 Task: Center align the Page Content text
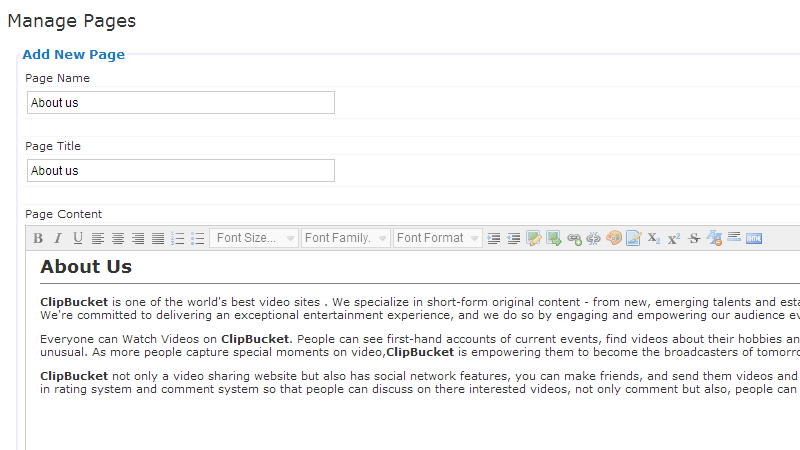[x=118, y=238]
